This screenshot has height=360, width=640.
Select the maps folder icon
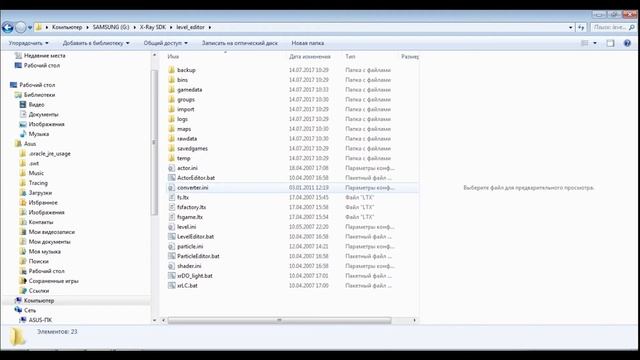click(x=171, y=129)
